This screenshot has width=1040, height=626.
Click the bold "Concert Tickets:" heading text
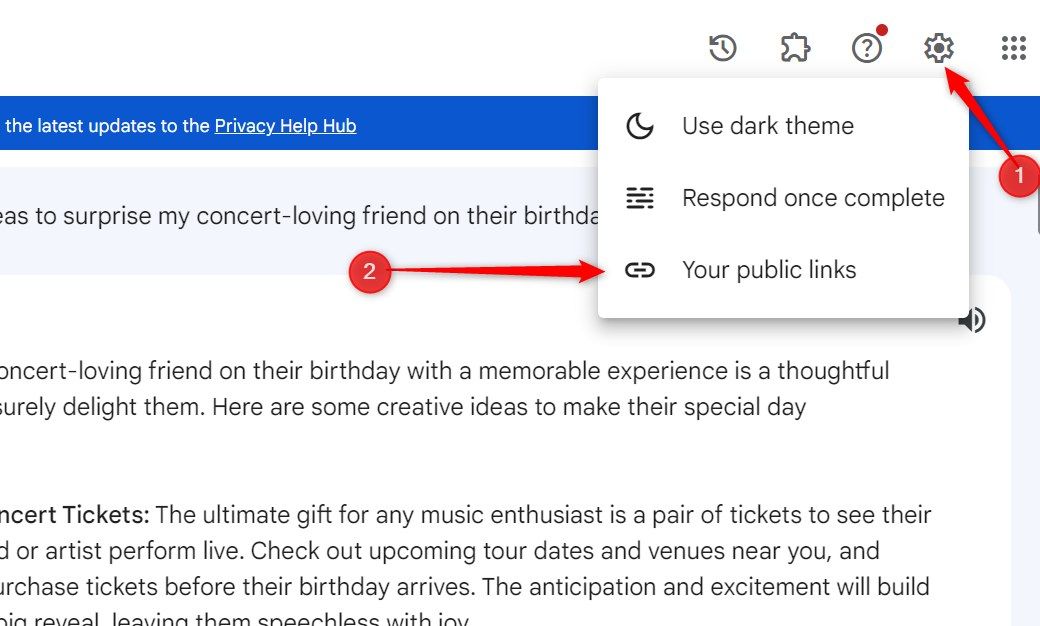(x=75, y=515)
